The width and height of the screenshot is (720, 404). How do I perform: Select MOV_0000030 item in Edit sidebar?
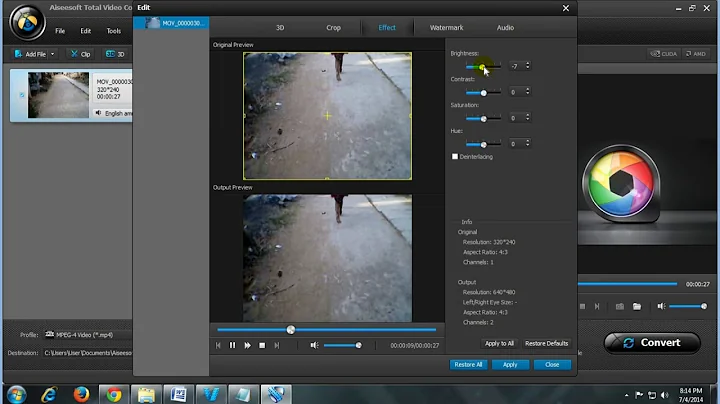[x=171, y=23]
